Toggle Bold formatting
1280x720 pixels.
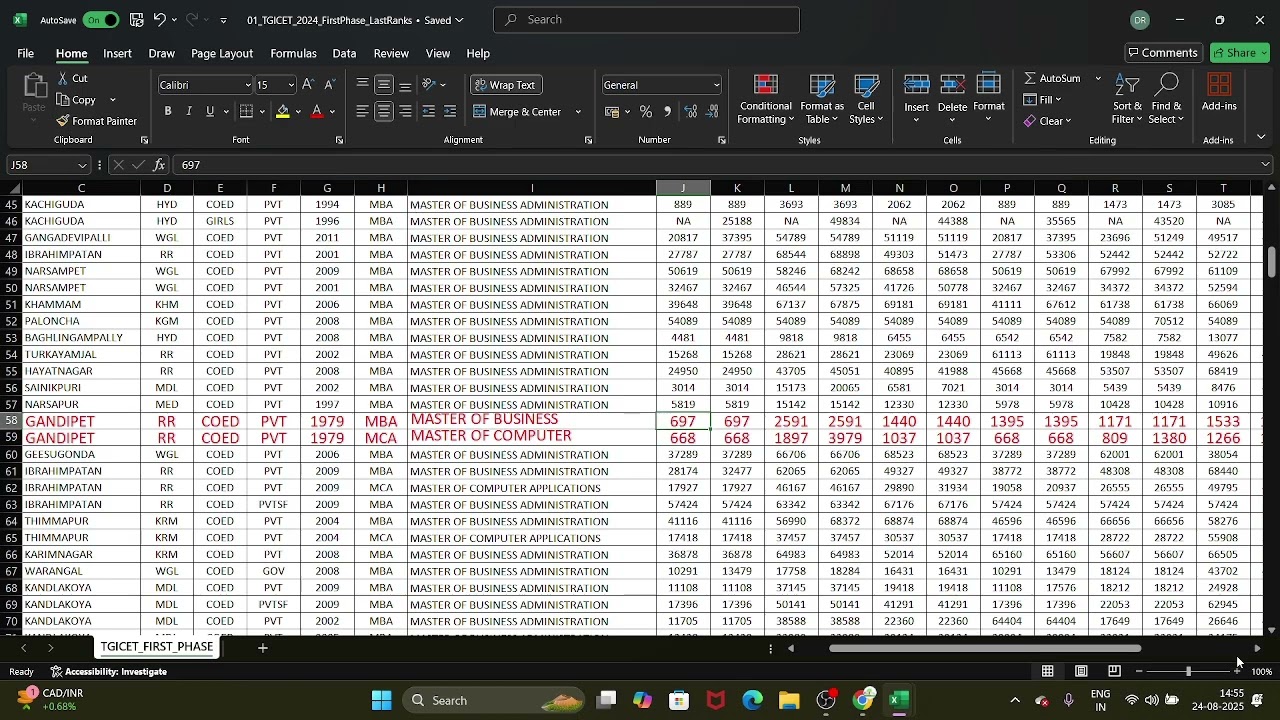pos(168,111)
